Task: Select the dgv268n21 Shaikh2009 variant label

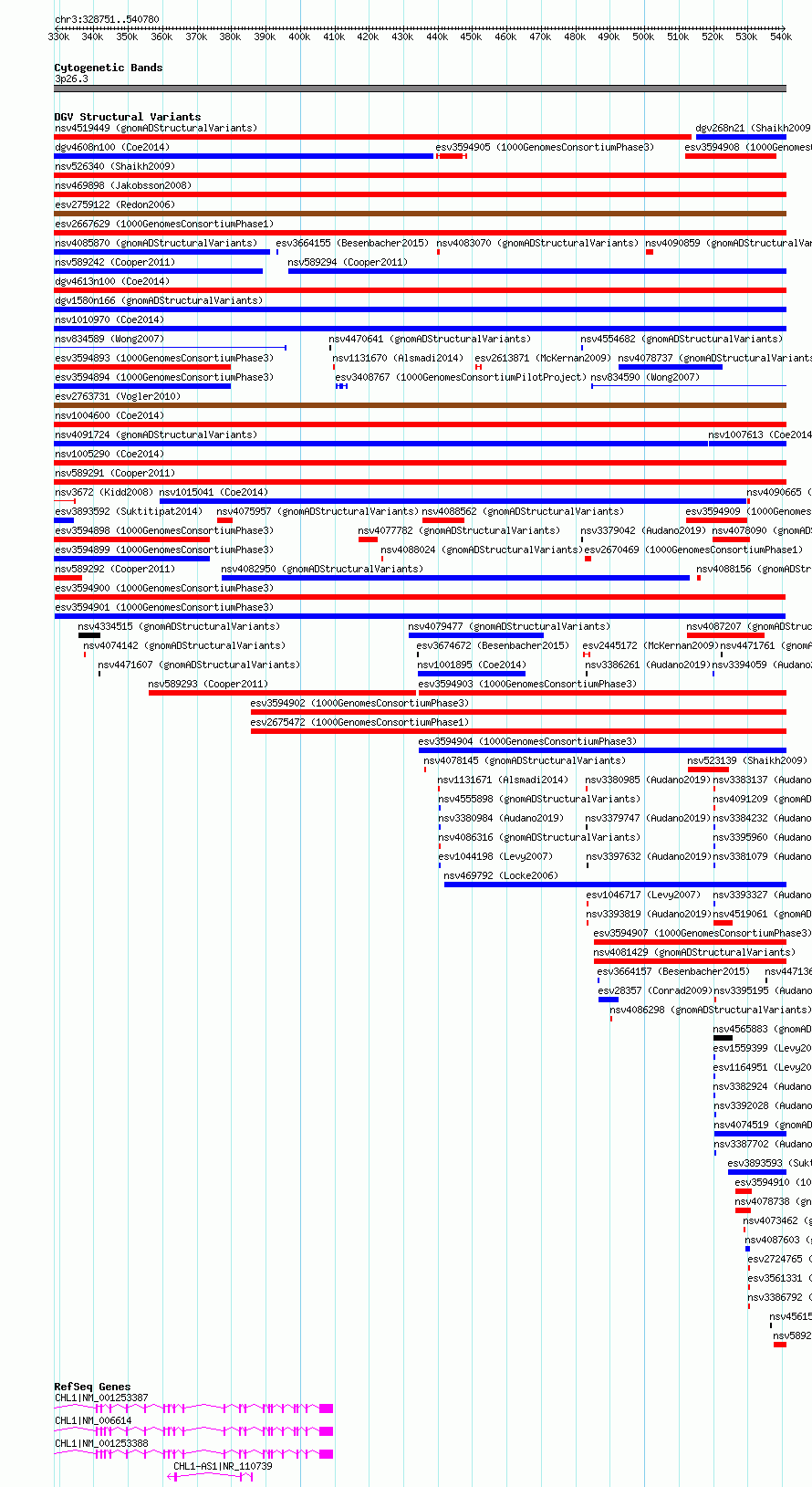Action: [753, 129]
